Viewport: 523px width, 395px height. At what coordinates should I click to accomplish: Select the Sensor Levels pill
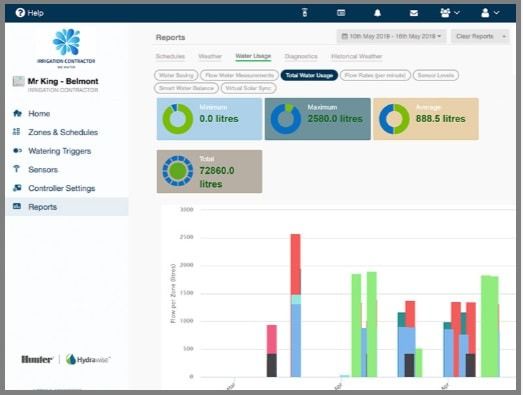tap(436, 75)
